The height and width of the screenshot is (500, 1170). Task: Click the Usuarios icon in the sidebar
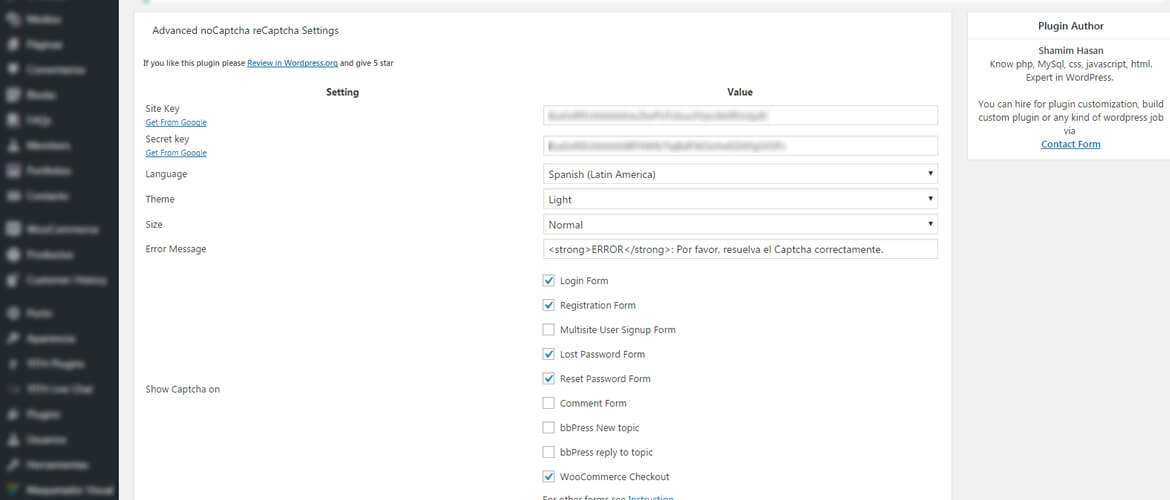[x=14, y=439]
